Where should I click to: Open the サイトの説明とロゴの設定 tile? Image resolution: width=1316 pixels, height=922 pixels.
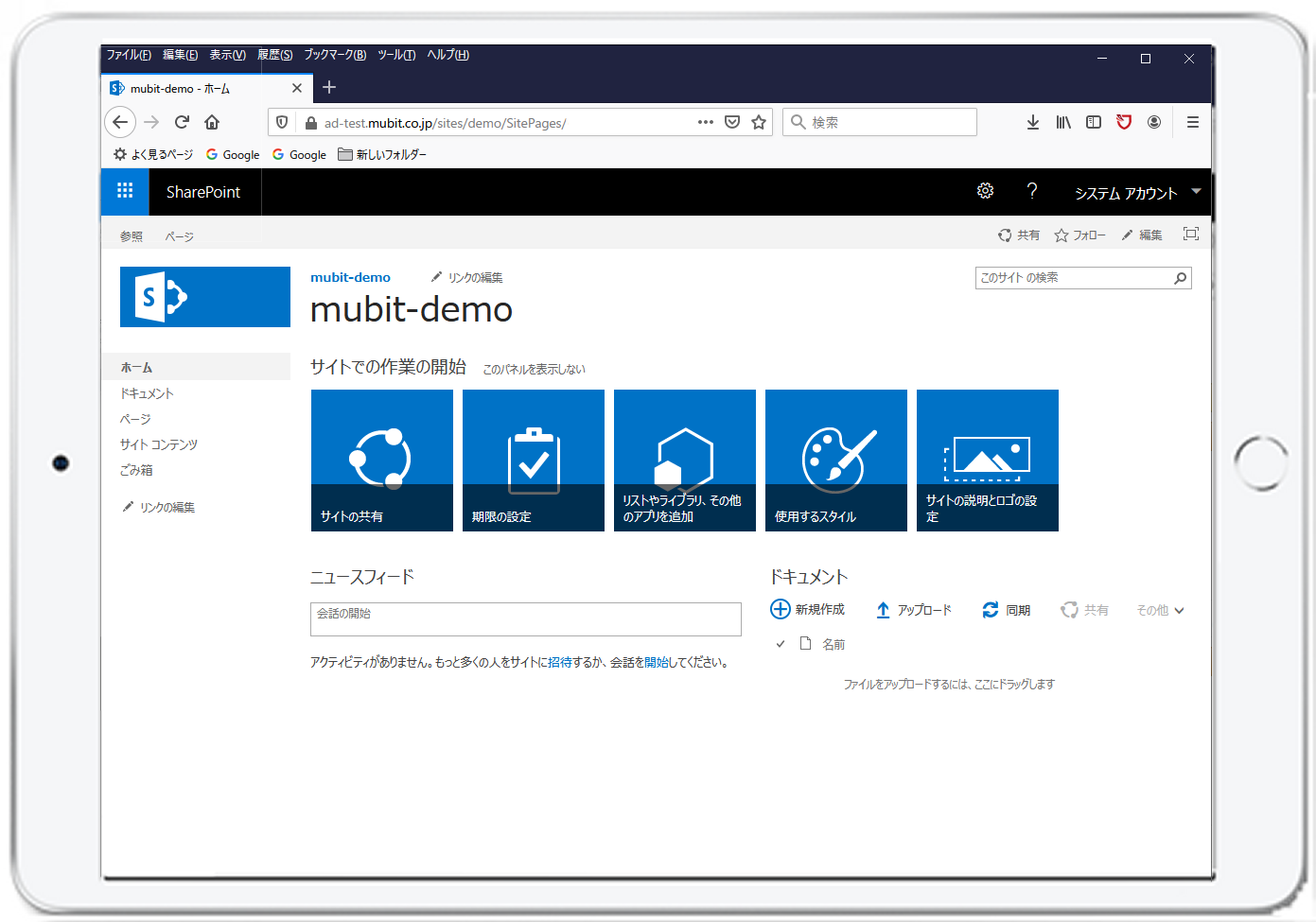pos(988,461)
